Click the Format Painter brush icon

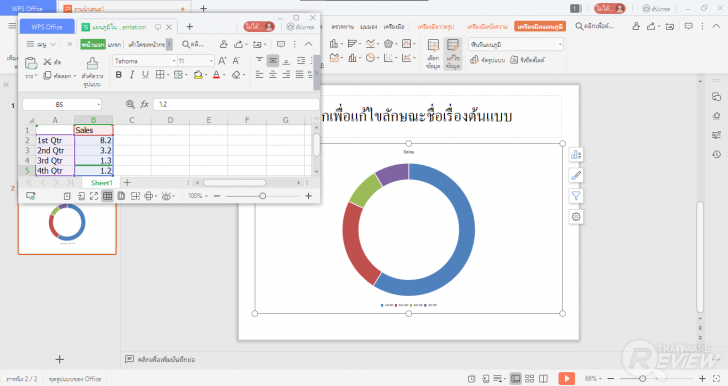[92, 63]
